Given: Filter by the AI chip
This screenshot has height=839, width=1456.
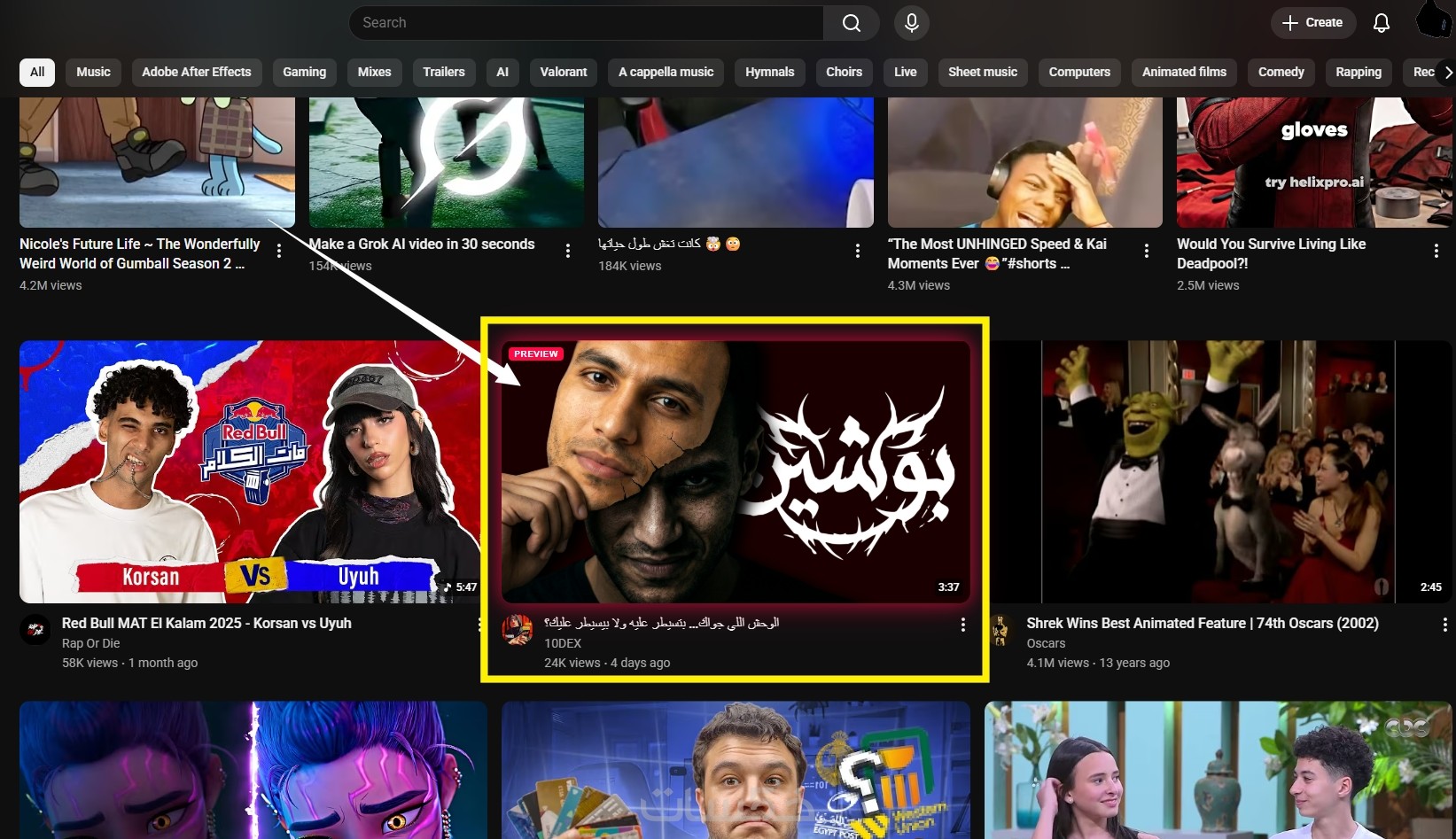Looking at the screenshot, I should (x=502, y=73).
